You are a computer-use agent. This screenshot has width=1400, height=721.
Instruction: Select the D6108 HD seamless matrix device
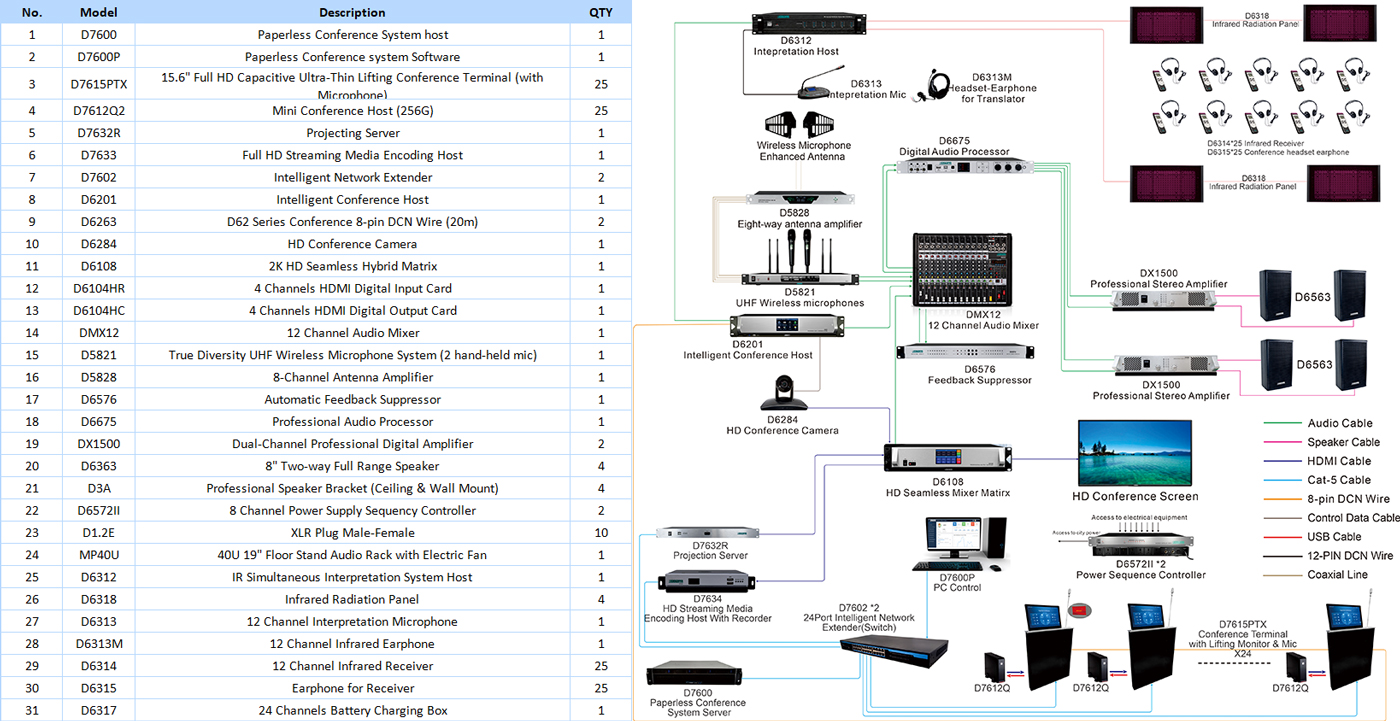point(947,457)
